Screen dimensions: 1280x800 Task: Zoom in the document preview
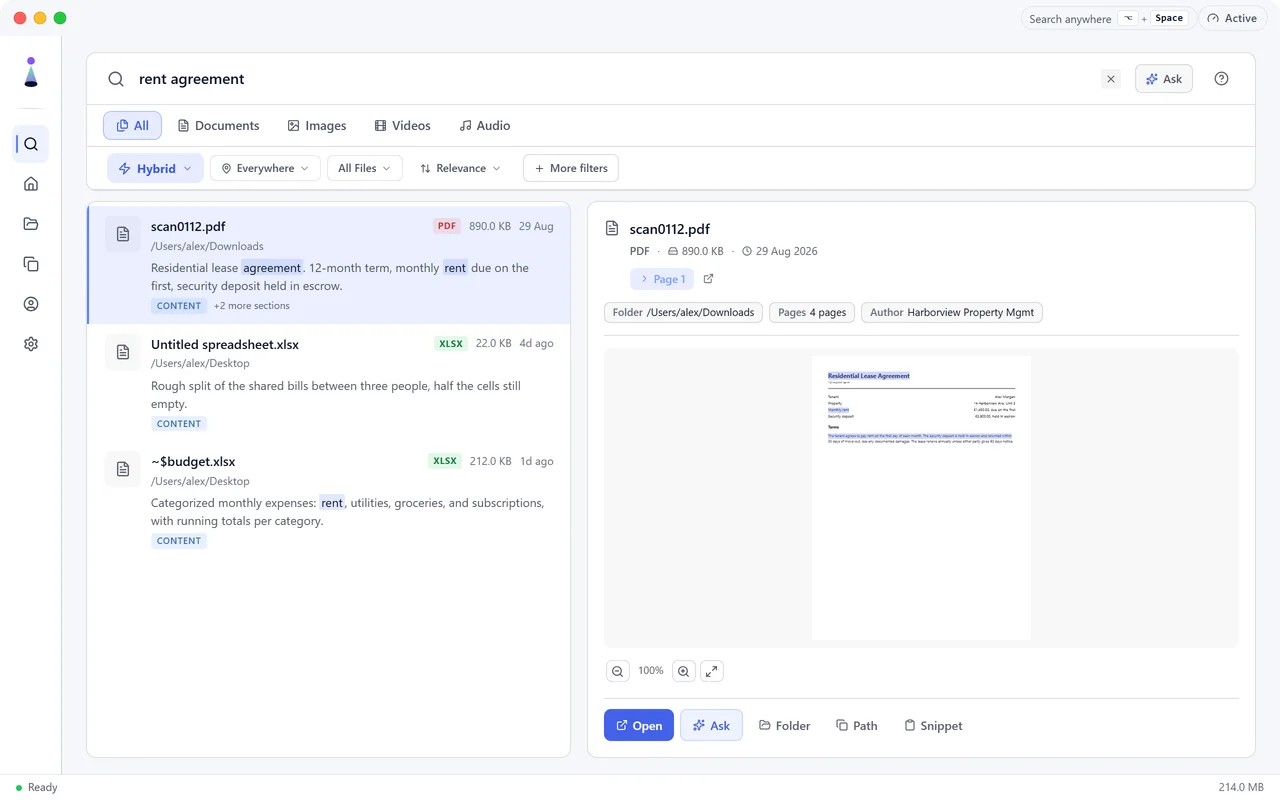[x=684, y=671]
